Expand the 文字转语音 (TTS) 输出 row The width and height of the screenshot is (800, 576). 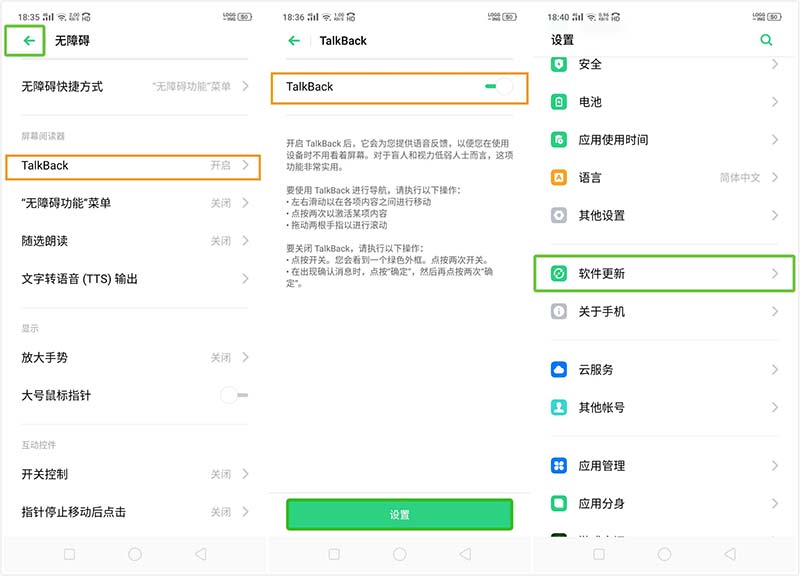point(133,278)
